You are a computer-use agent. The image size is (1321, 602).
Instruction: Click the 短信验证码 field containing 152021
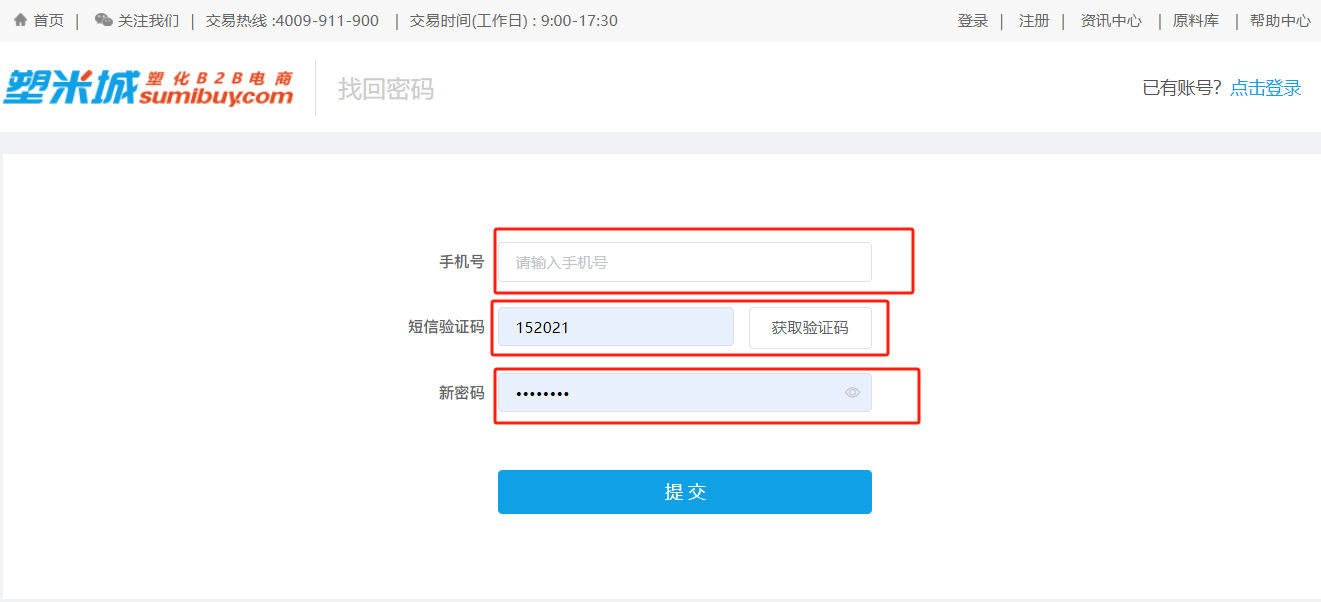tap(616, 327)
